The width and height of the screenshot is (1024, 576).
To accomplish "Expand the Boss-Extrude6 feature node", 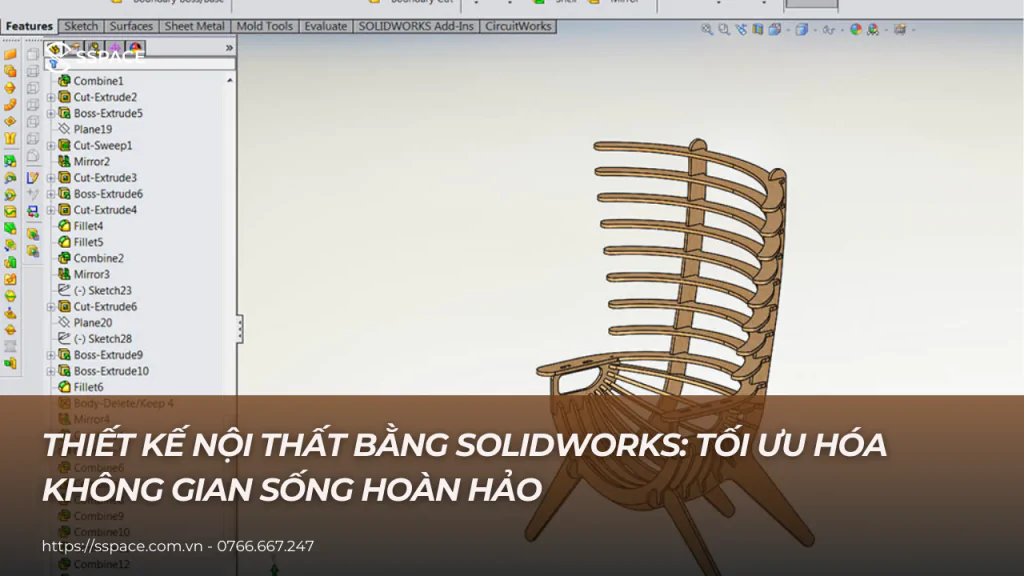I will (x=51, y=194).
